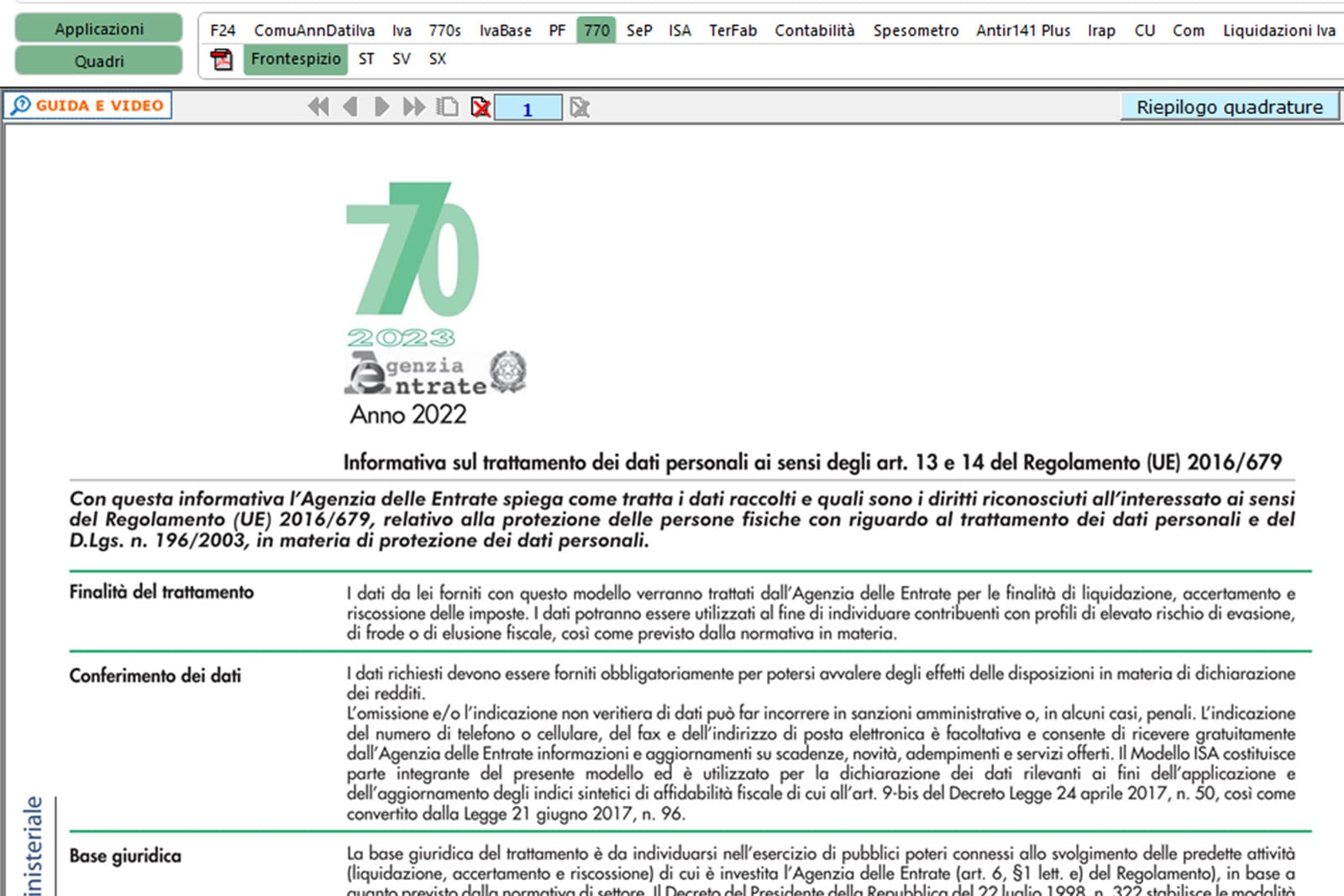This screenshot has width=1344, height=896.
Task: Open the ST quadro
Action: tap(366, 59)
